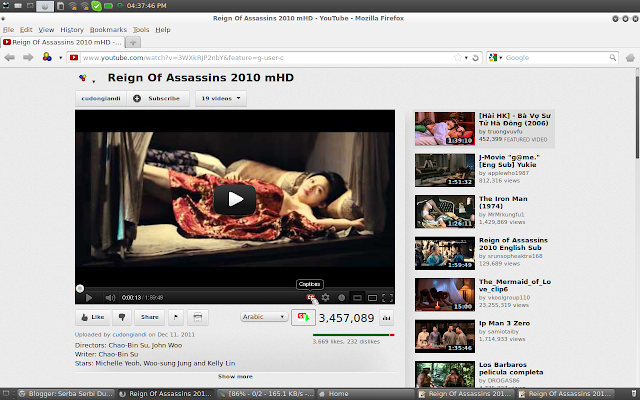
Task: Click the green checkmark tray icon
Action: 96,6
